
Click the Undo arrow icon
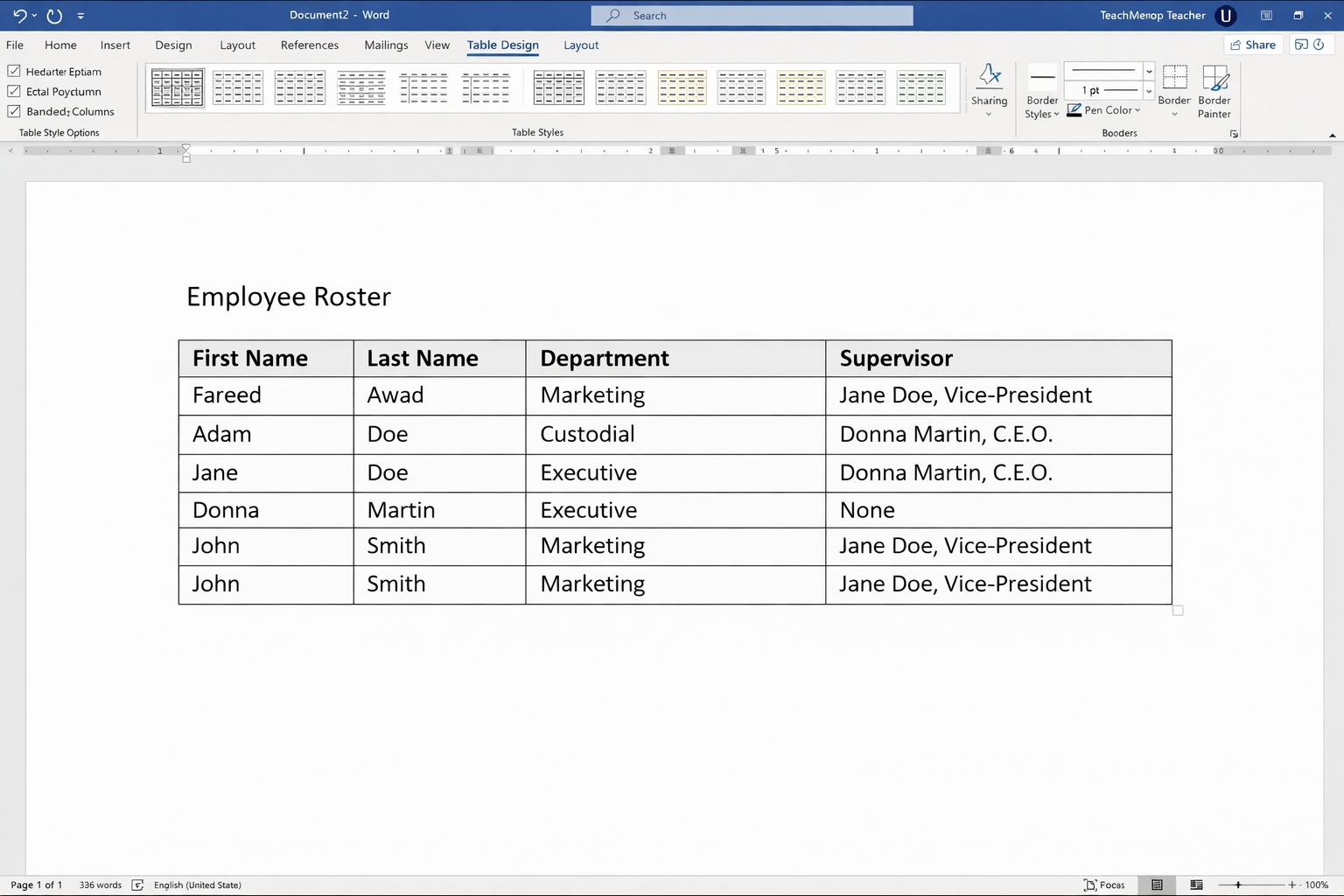pos(19,16)
